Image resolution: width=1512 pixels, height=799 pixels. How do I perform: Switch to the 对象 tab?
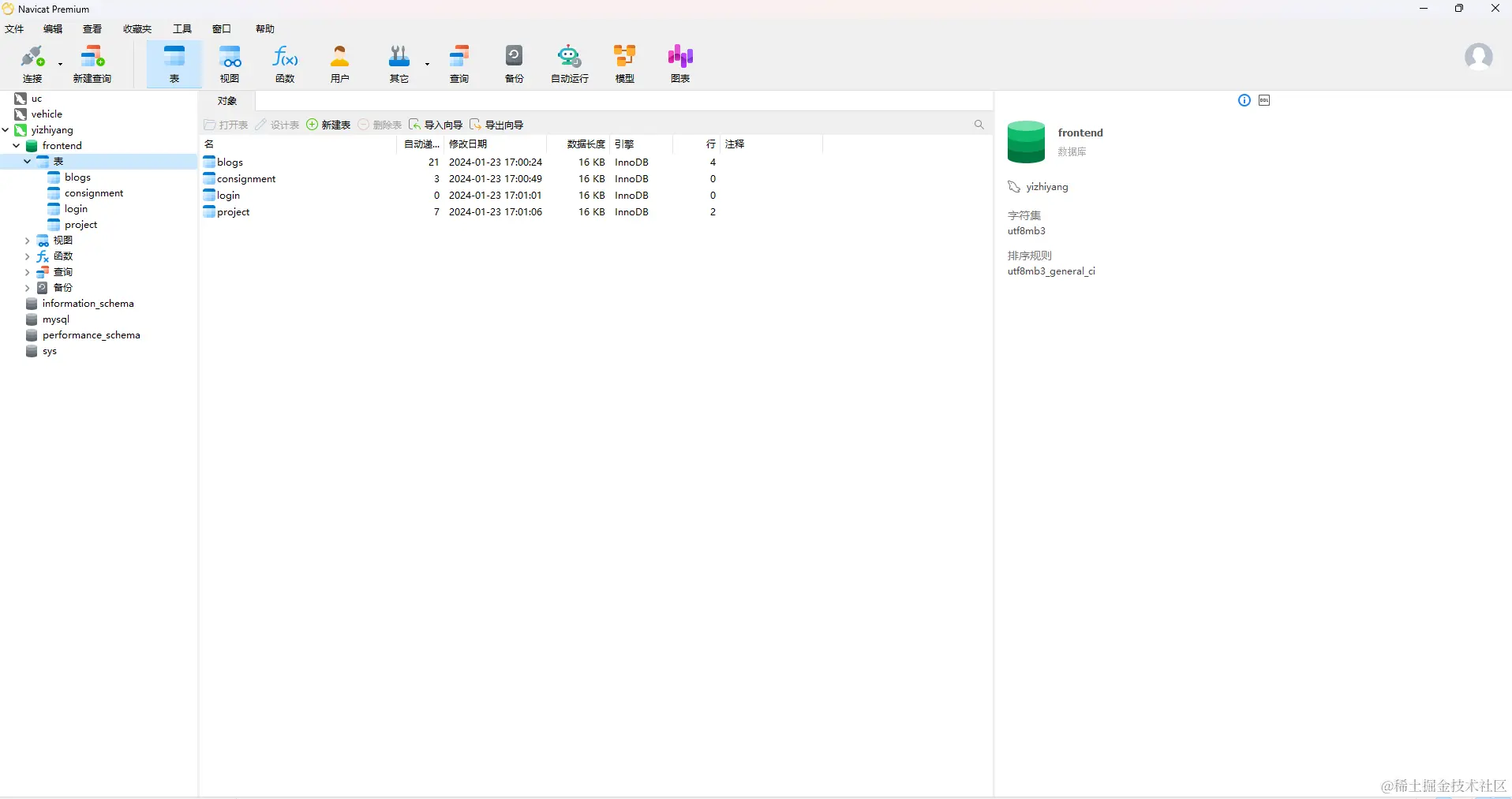tap(227, 101)
